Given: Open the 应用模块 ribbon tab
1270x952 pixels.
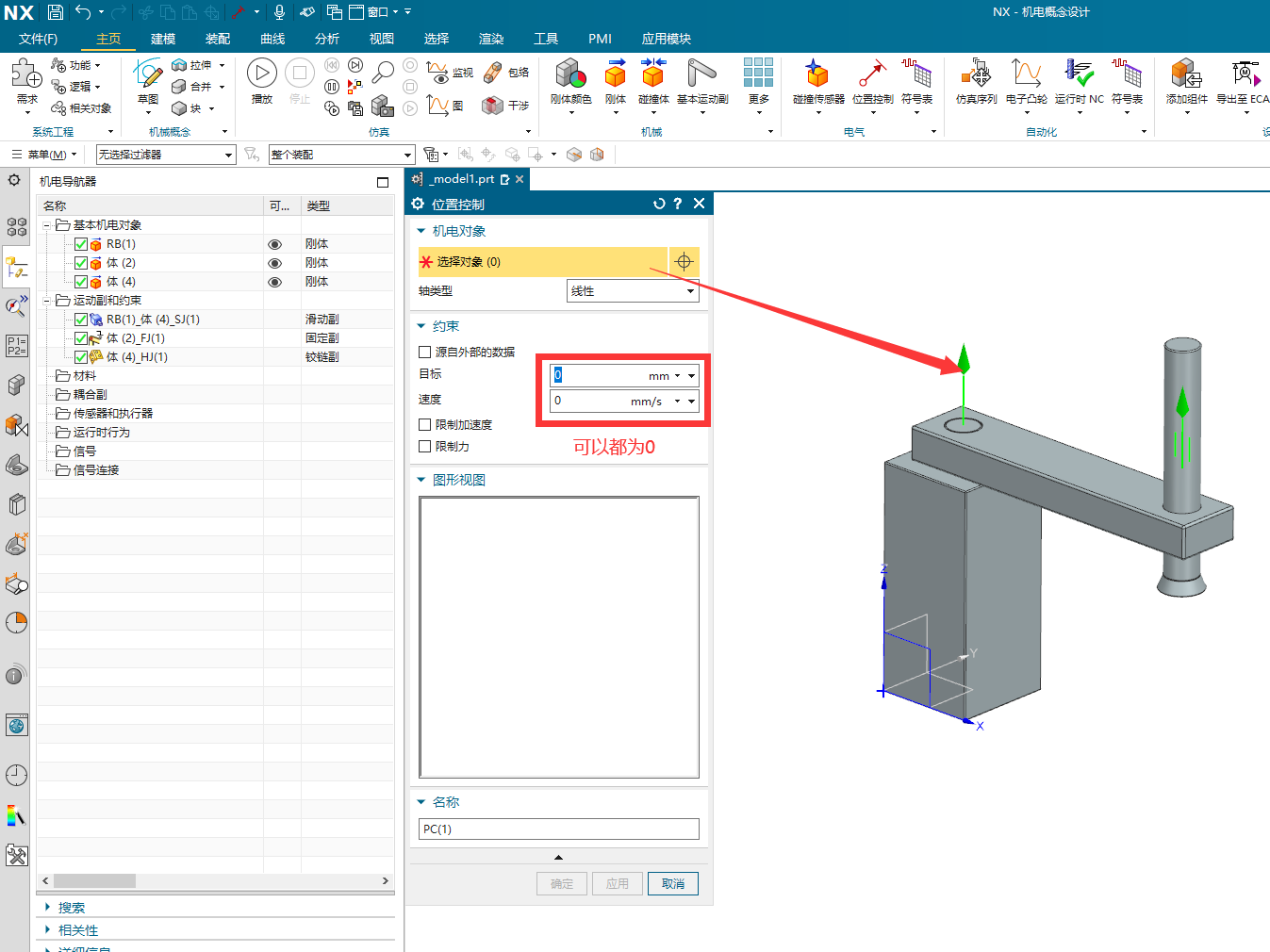Looking at the screenshot, I should [x=667, y=39].
